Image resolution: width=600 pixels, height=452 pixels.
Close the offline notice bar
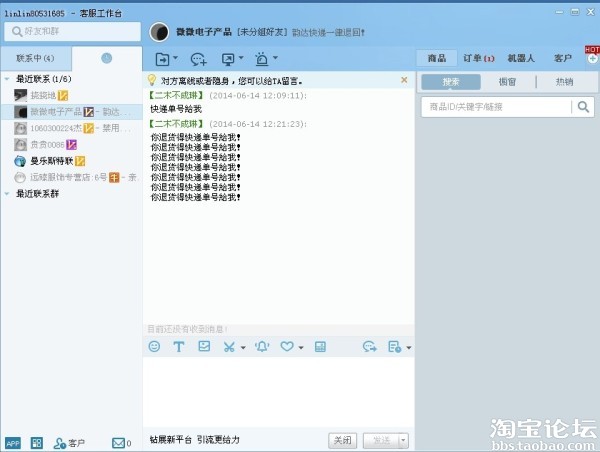(x=404, y=80)
